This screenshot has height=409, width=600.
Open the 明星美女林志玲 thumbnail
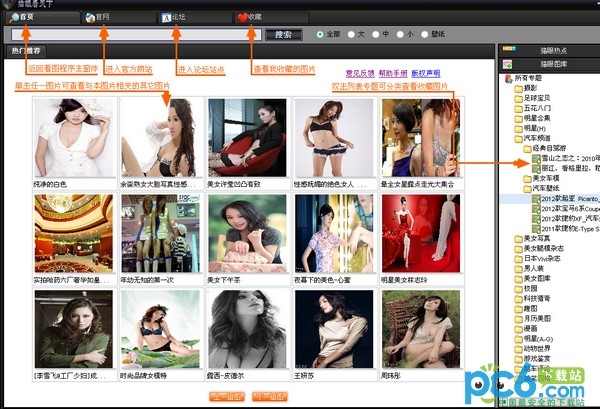tap(421, 233)
